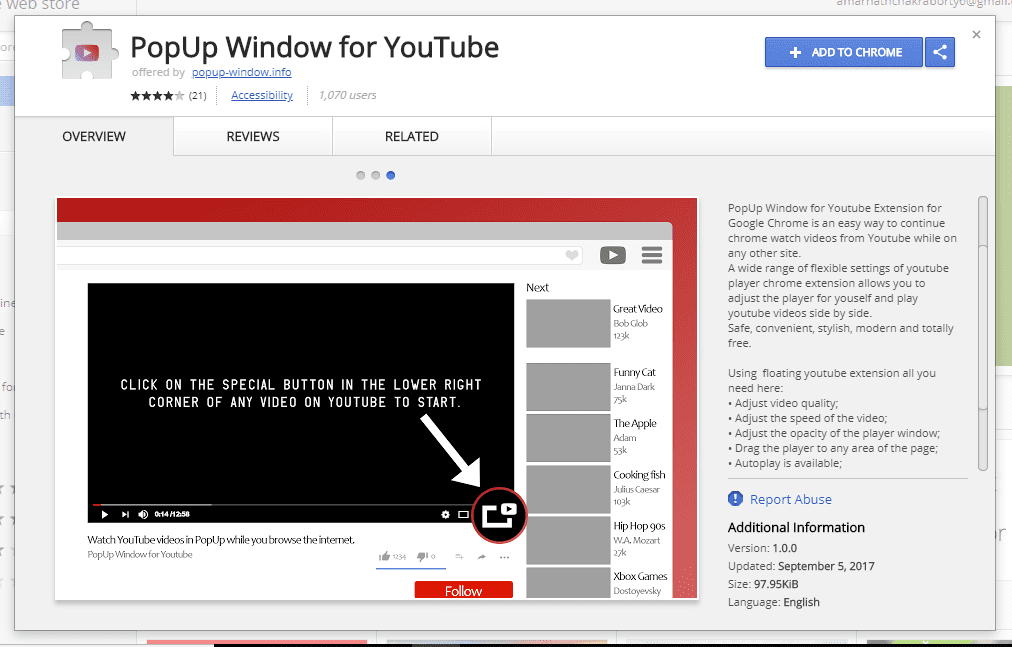Open the Accessibility category link
Screen dimensions: 1012x647
262,96
